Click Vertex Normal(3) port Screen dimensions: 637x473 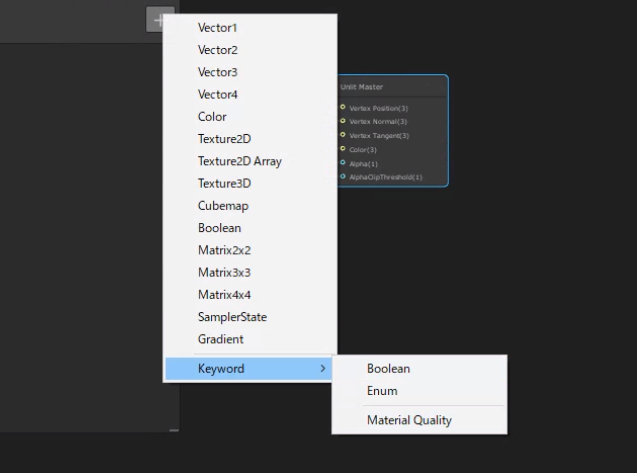343,121
